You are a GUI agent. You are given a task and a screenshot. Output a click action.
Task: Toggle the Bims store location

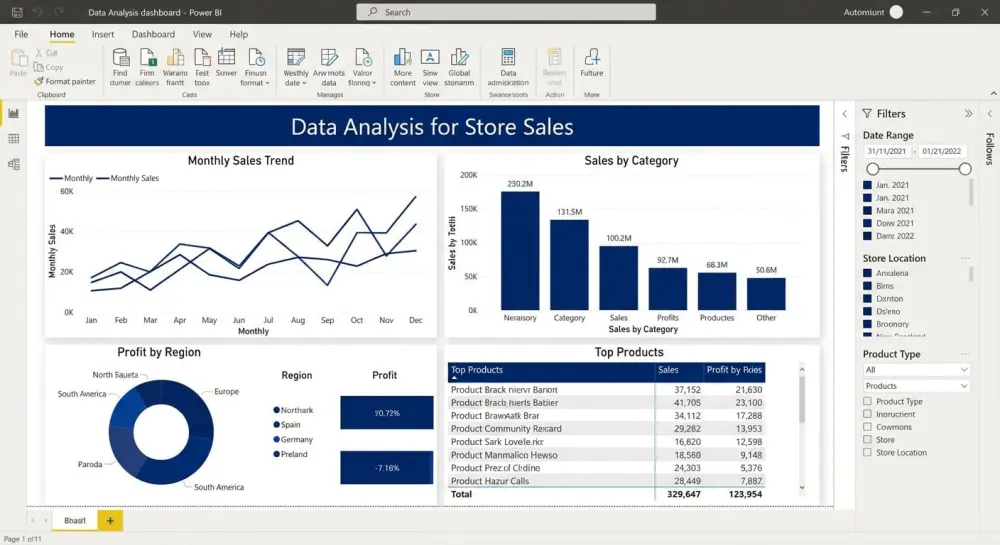tap(867, 286)
